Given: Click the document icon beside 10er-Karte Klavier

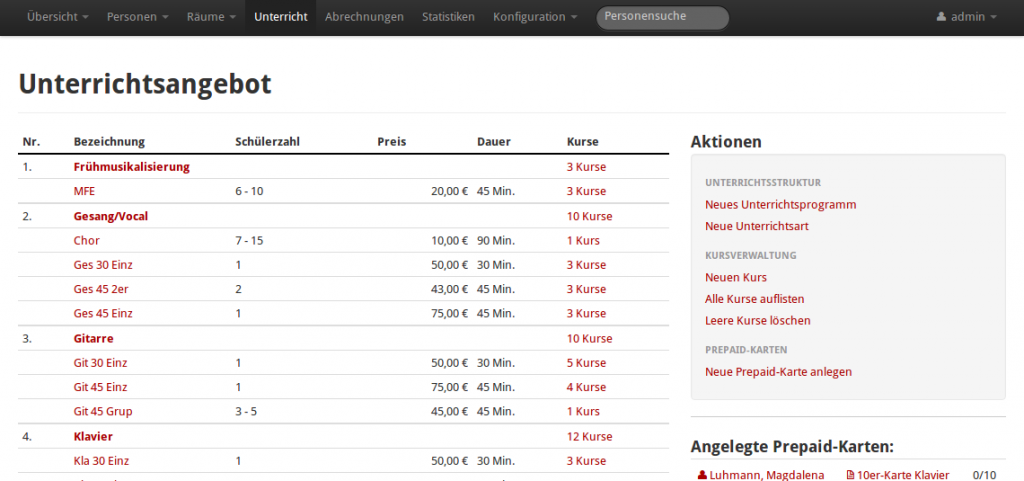Looking at the screenshot, I should pyautogui.click(x=850, y=475).
